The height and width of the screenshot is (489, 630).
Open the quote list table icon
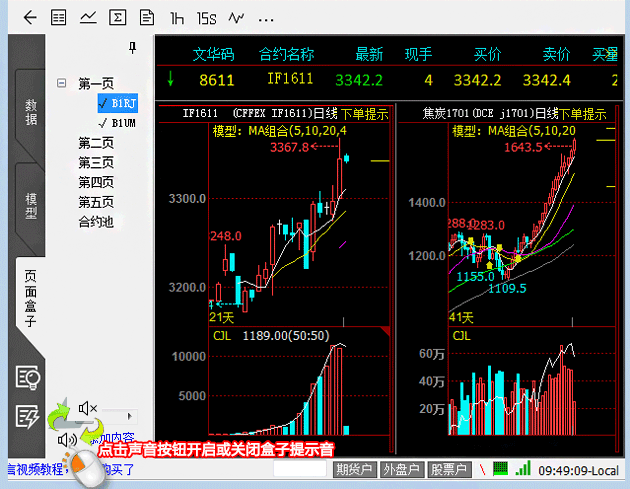pos(59,17)
